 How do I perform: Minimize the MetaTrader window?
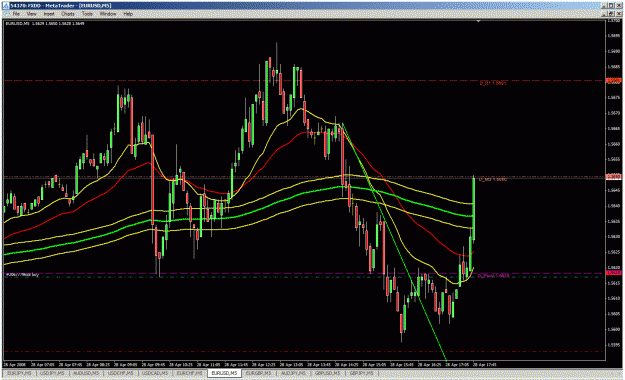[605, 6]
